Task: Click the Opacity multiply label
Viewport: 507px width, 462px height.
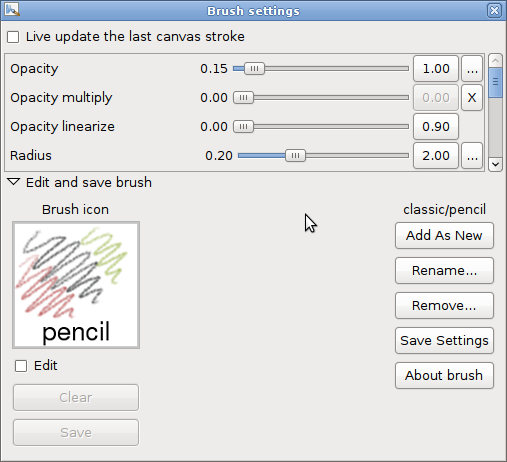Action: coord(61,98)
